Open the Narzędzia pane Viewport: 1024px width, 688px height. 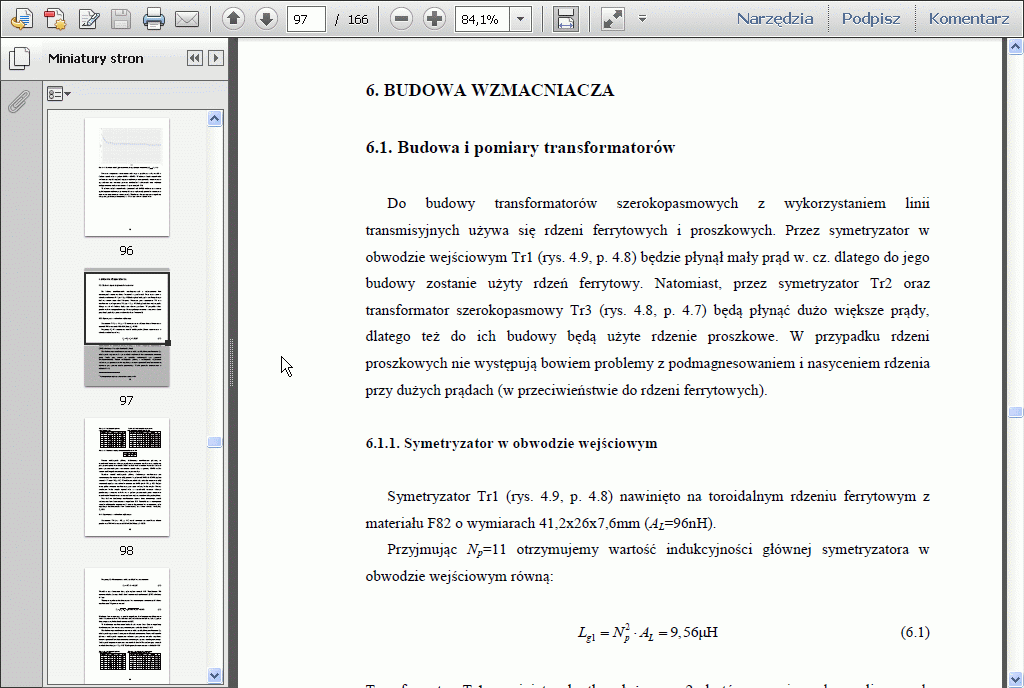775,18
